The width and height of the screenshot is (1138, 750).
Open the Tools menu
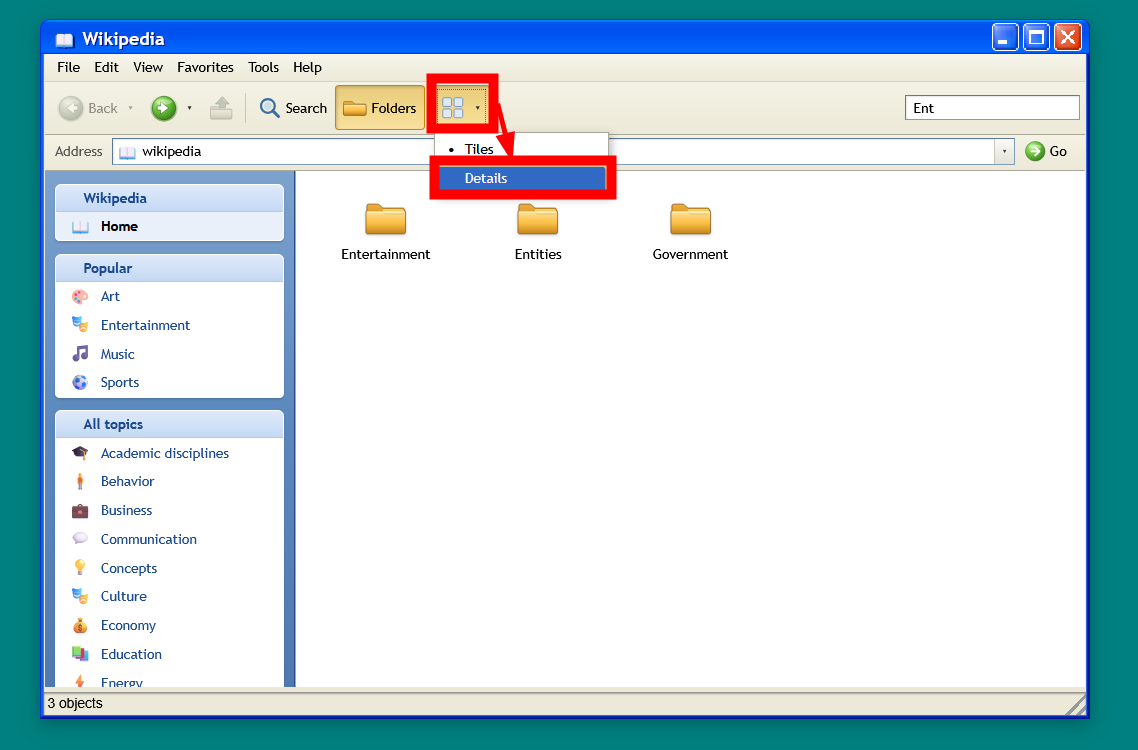[x=263, y=68]
